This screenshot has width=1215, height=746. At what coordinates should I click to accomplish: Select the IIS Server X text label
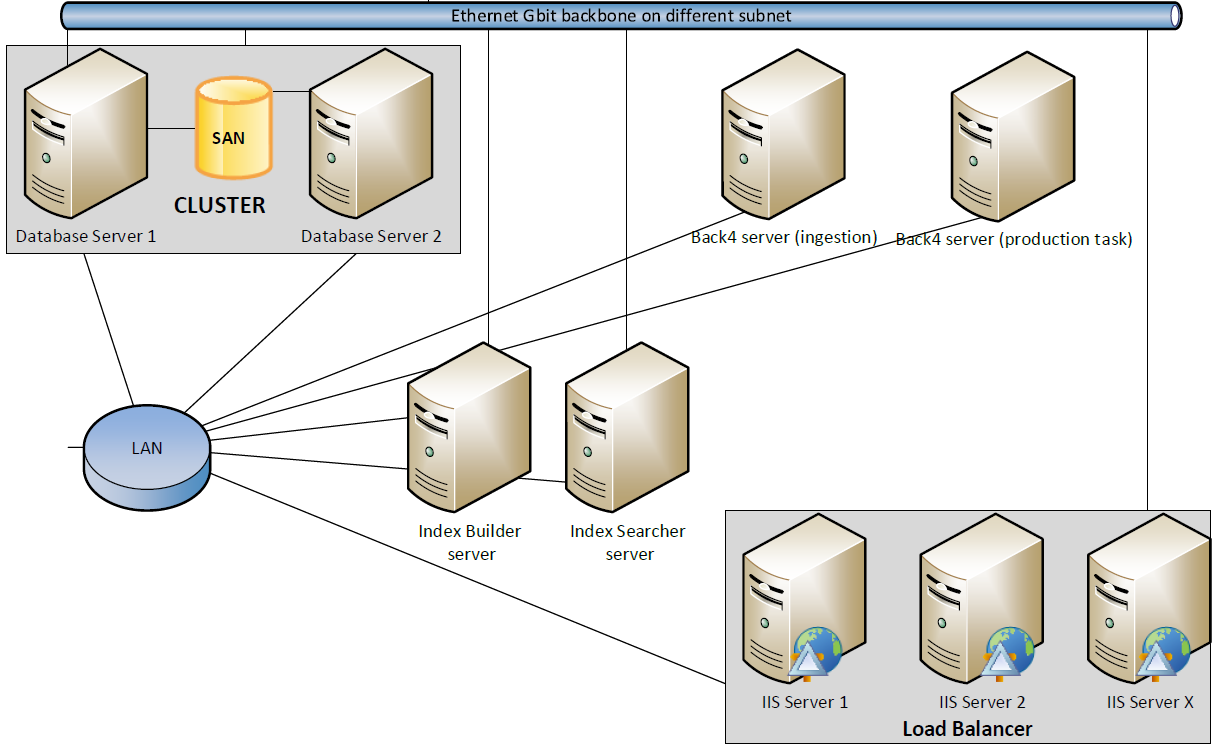point(1150,702)
